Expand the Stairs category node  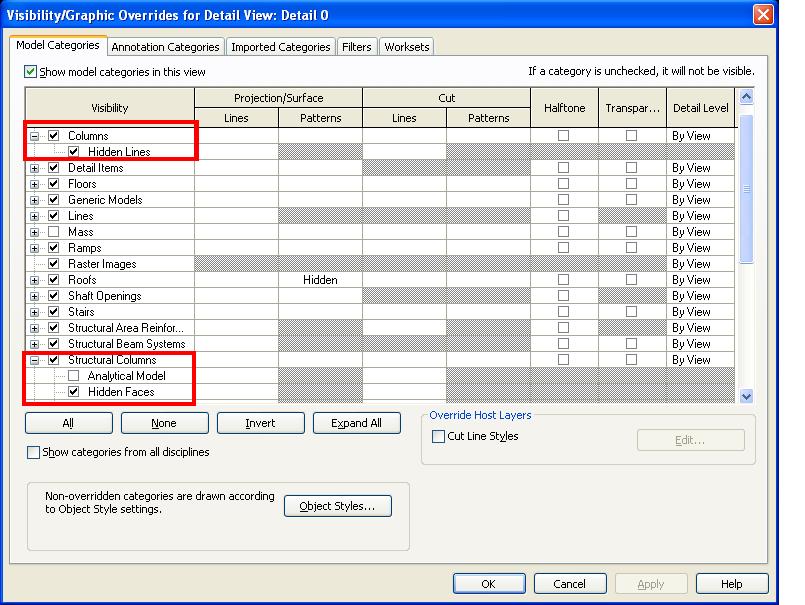(x=35, y=312)
